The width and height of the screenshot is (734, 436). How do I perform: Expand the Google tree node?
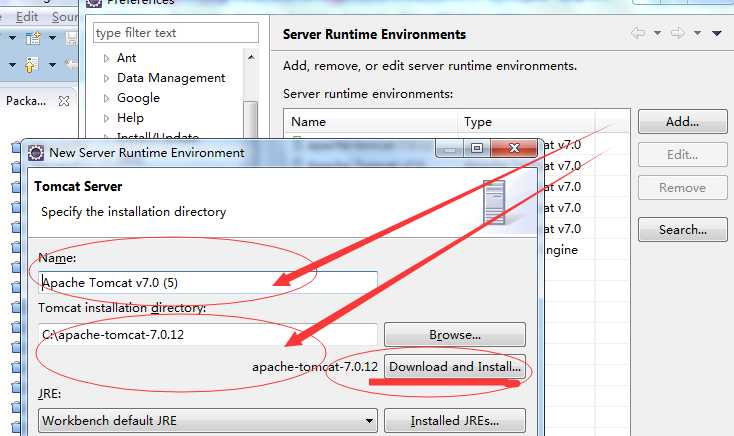click(x=106, y=98)
